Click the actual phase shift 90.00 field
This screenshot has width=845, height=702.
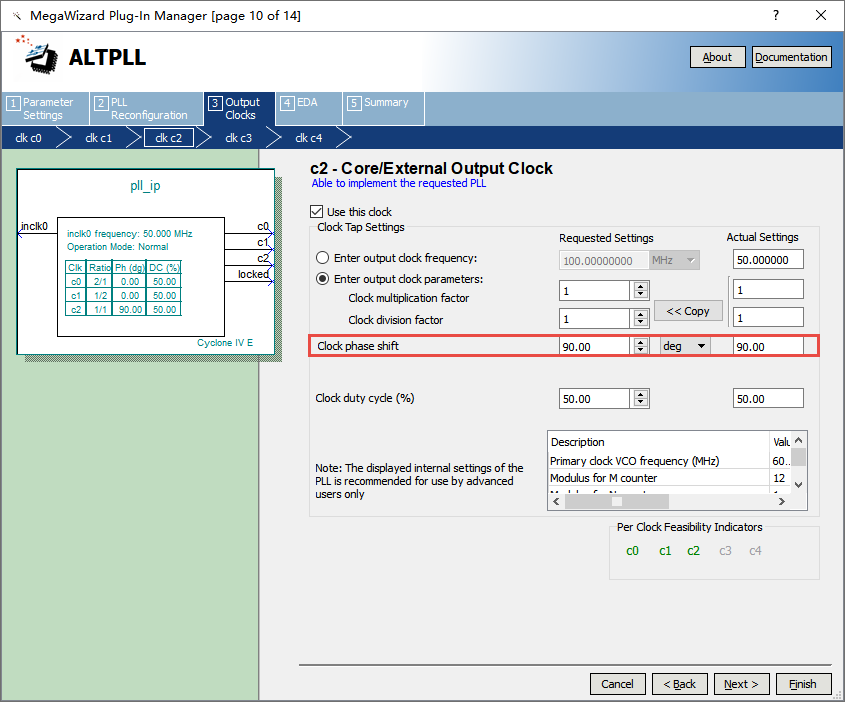click(768, 346)
